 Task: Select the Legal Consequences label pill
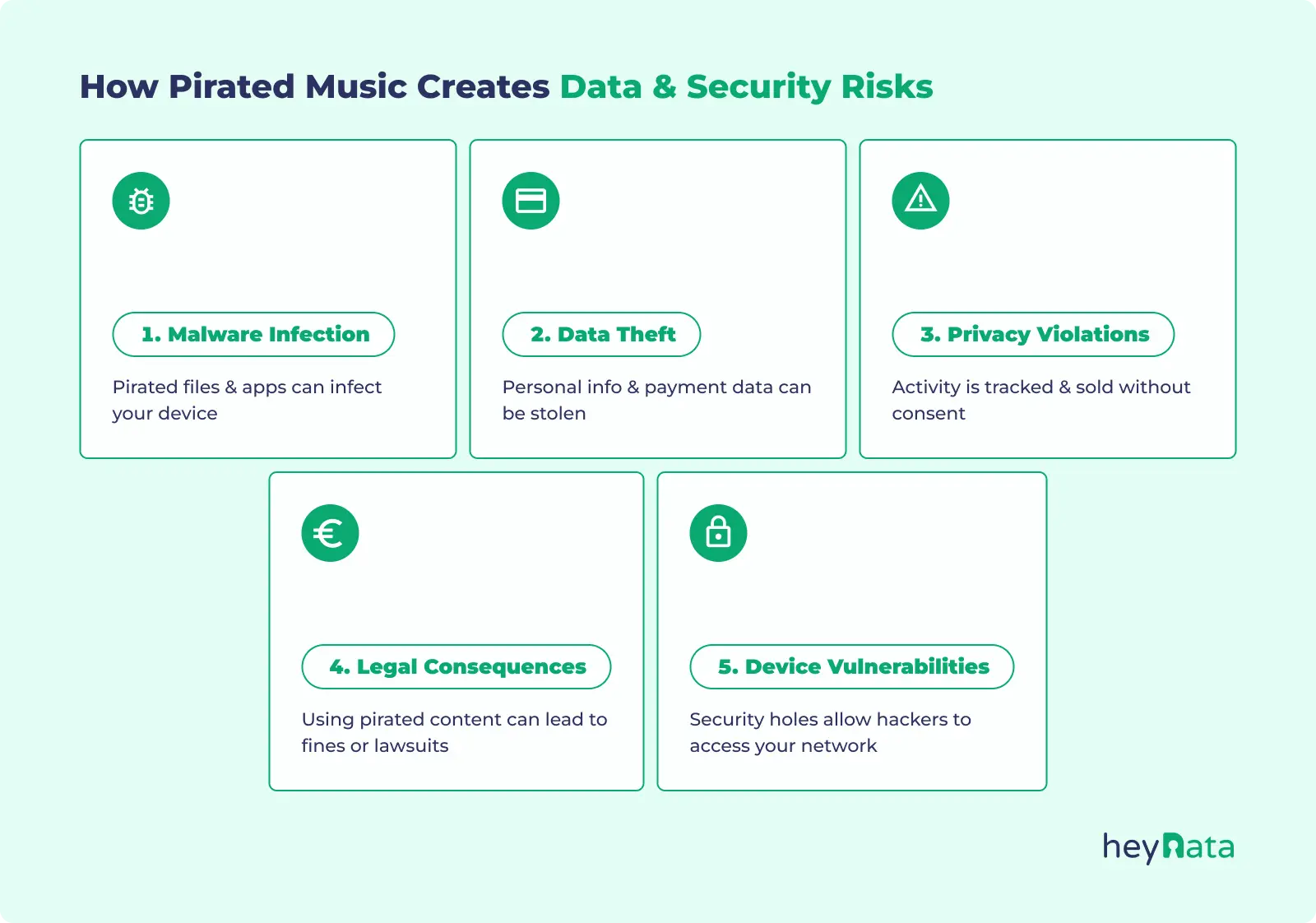click(x=456, y=666)
